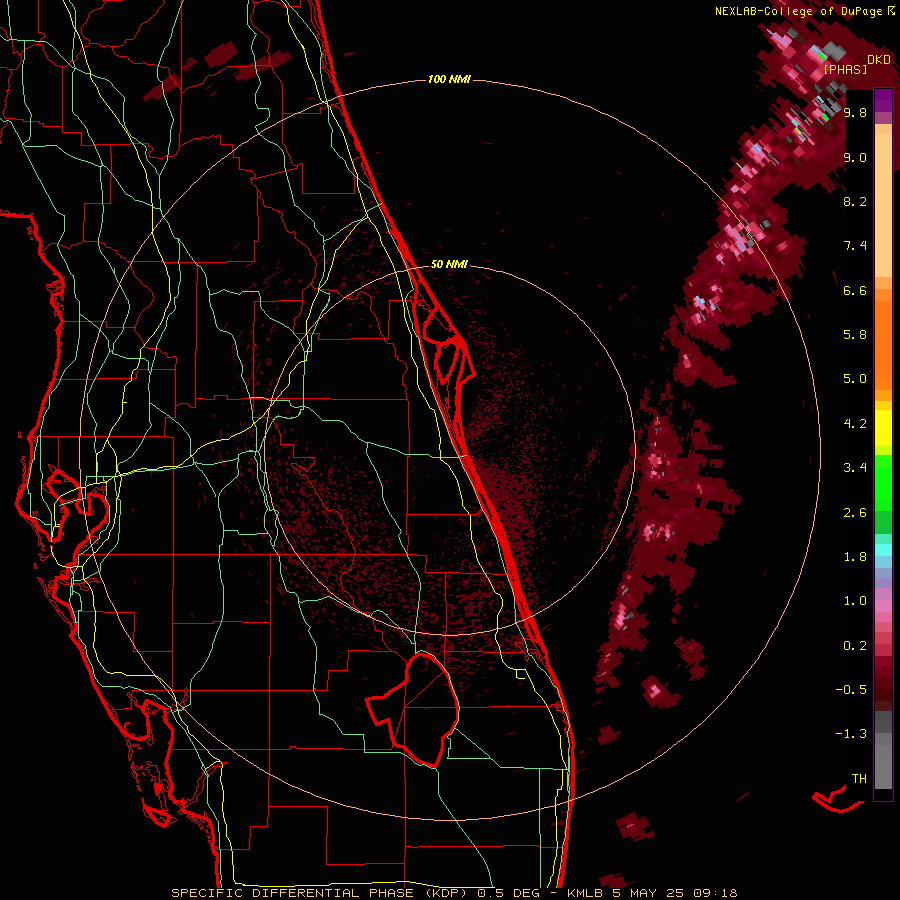Click the 50 NMI range ring label
Image resolution: width=900 pixels, height=900 pixels.
[449, 264]
